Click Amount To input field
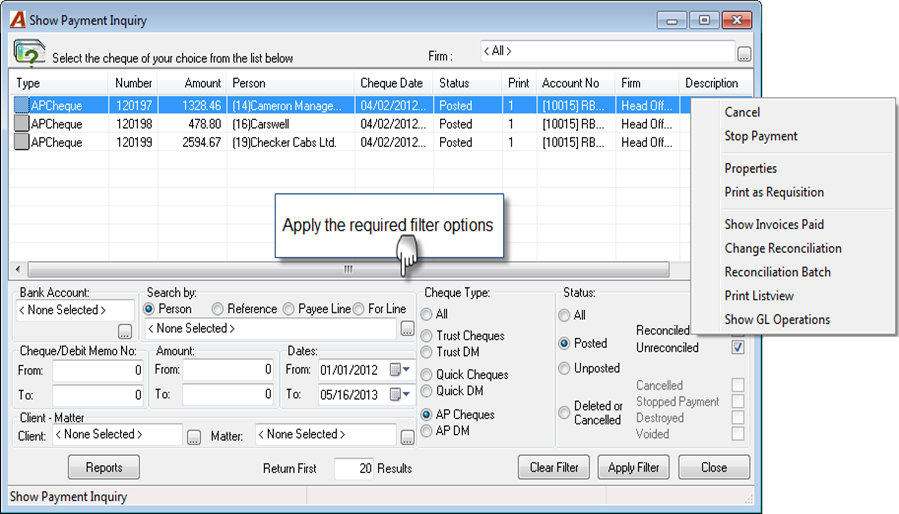Screen dimensions: 899x514 coord(228,394)
